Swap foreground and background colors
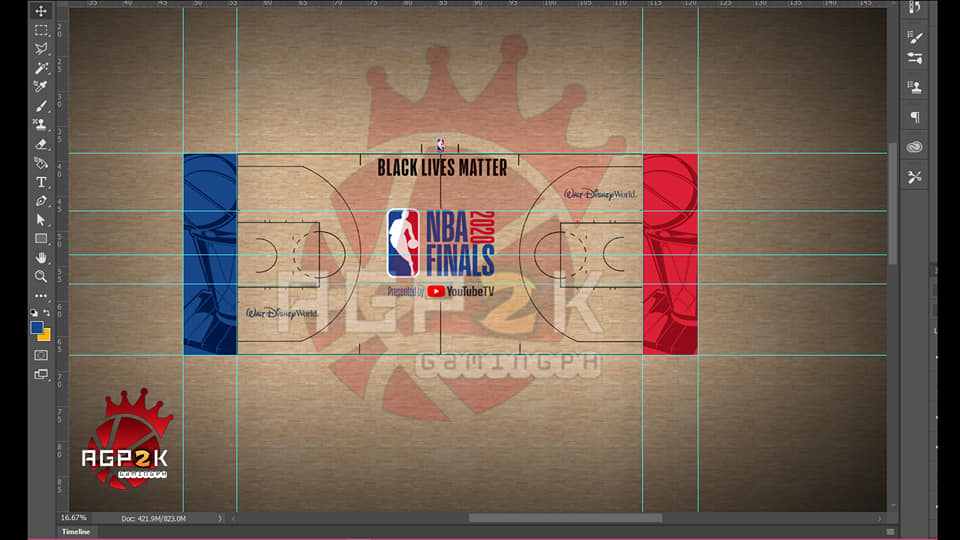Viewport: 960px width, 540px height. (47, 313)
